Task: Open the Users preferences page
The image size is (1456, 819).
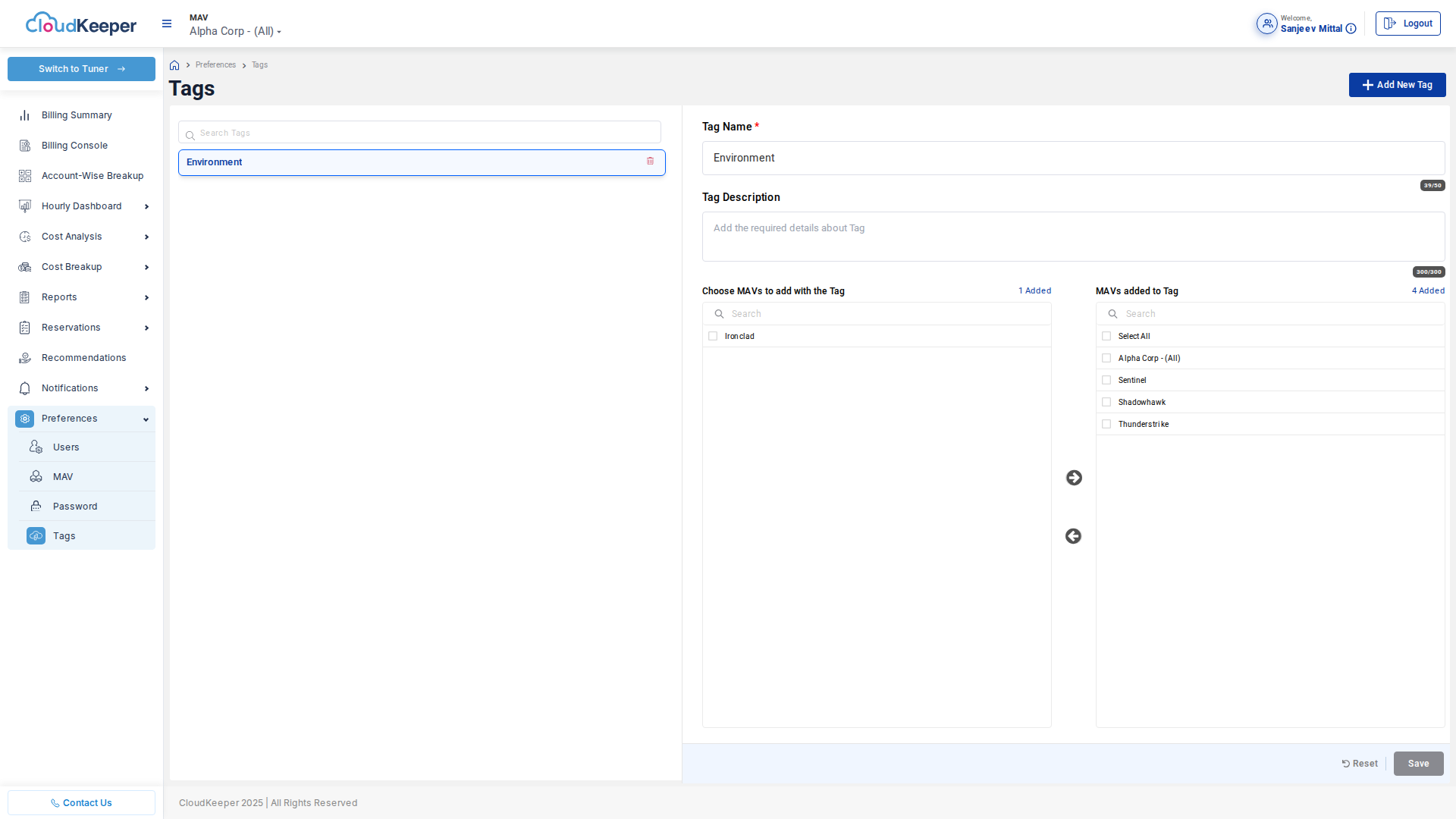Action: 66,447
